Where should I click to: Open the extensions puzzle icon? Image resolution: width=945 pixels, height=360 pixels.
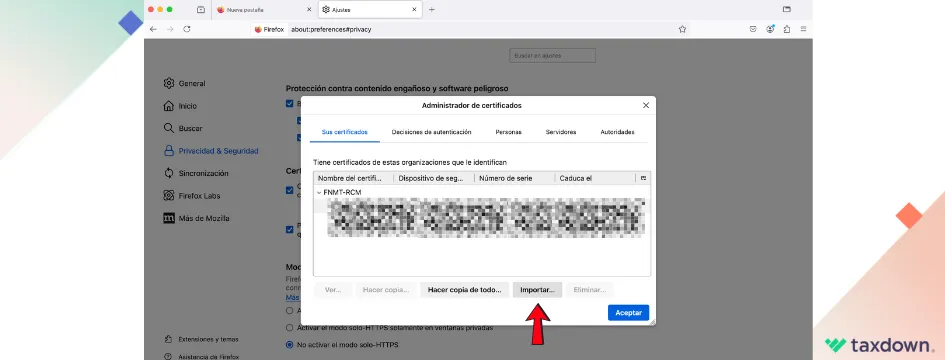click(x=786, y=29)
